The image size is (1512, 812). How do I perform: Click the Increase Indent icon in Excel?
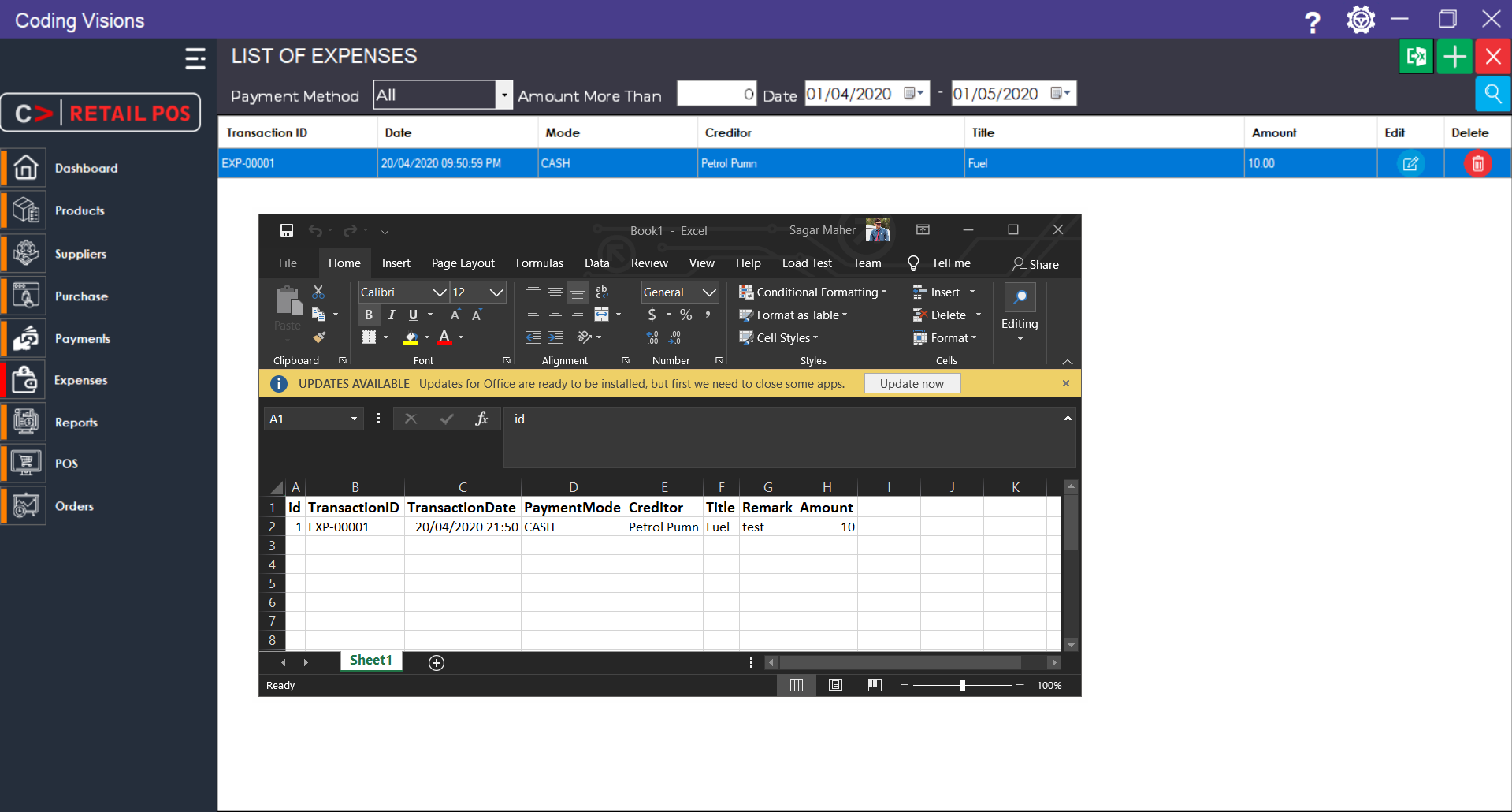(x=555, y=337)
